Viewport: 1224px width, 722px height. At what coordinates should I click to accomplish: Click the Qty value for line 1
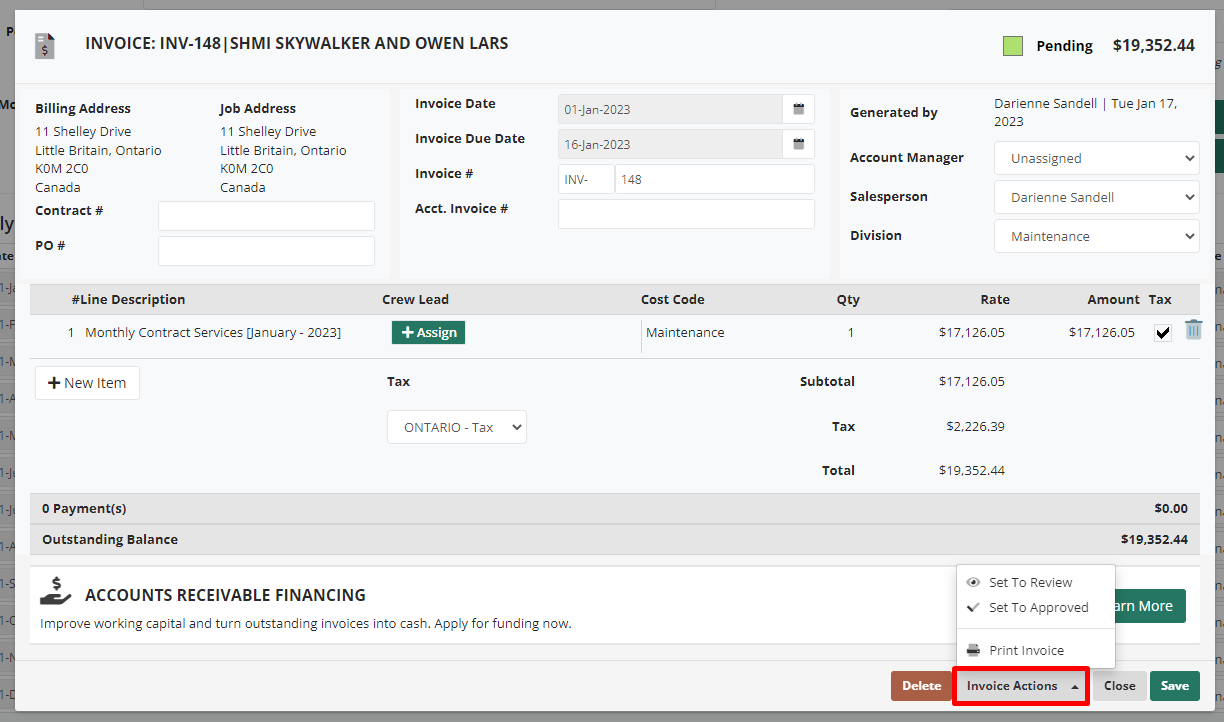point(851,332)
